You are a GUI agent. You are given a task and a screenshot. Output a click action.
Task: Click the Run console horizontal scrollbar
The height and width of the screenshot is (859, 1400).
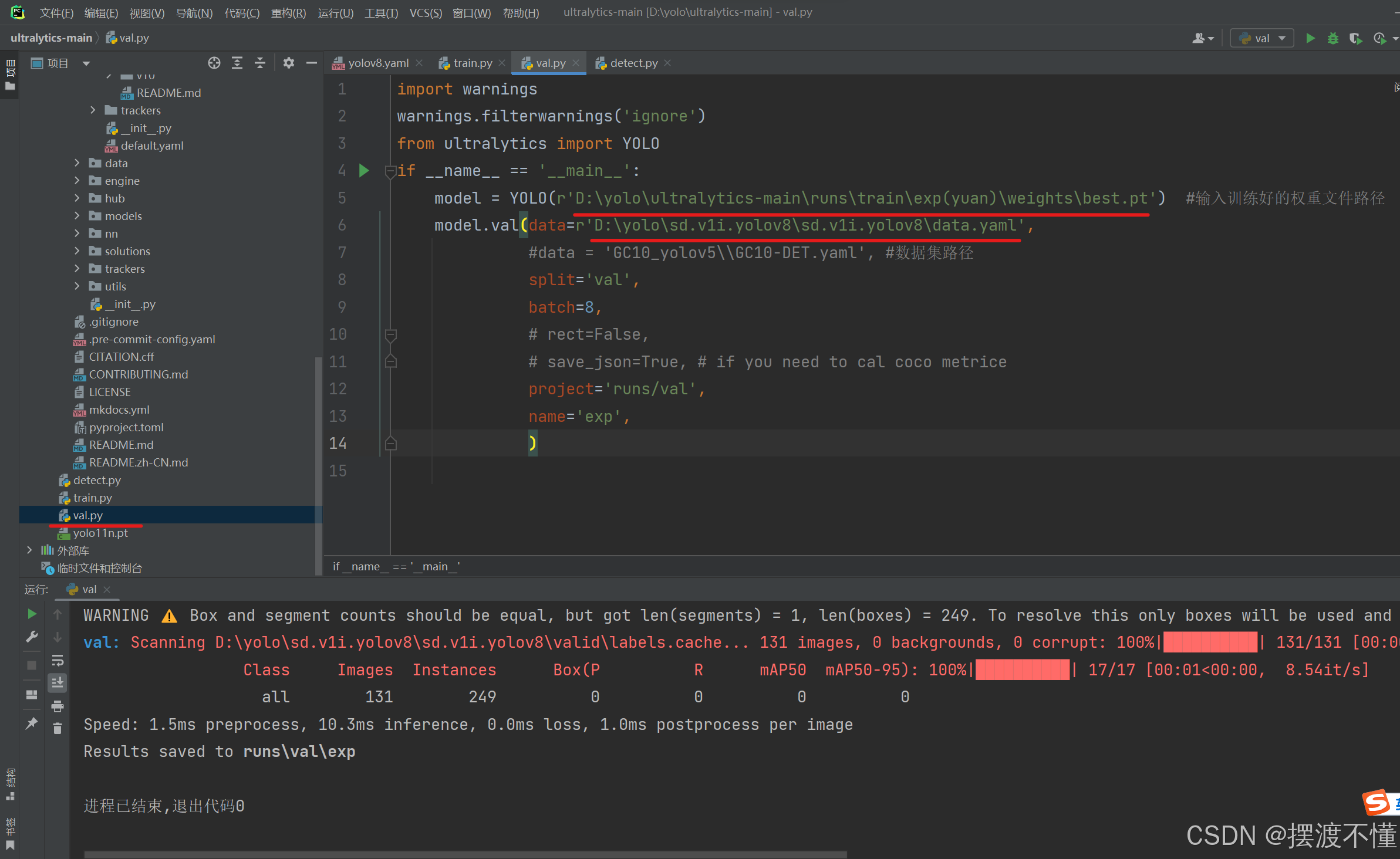(465, 854)
